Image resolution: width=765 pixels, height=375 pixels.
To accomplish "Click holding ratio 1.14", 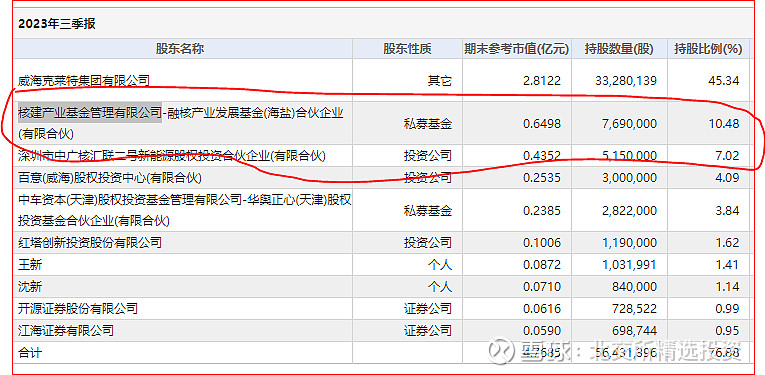I will pyautogui.click(x=728, y=286).
